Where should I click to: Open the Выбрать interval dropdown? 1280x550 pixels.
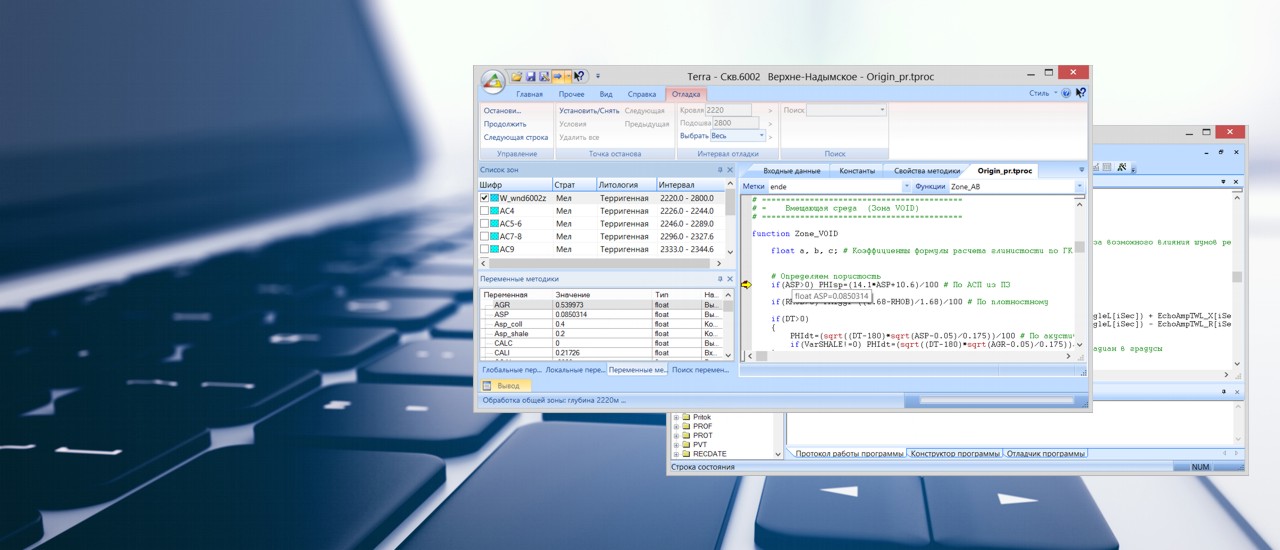(761, 136)
